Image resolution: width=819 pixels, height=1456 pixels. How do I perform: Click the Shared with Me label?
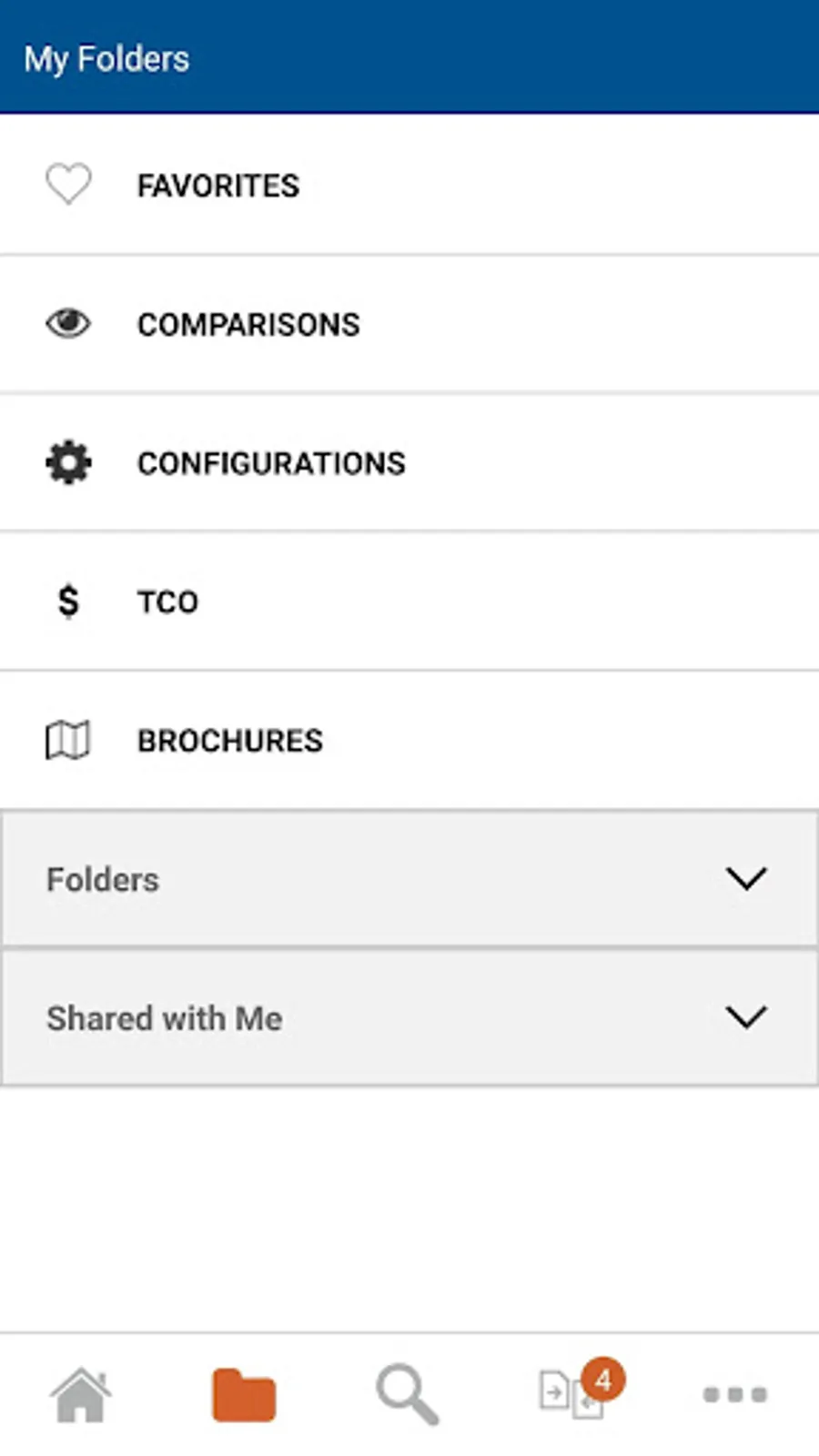click(x=165, y=1018)
